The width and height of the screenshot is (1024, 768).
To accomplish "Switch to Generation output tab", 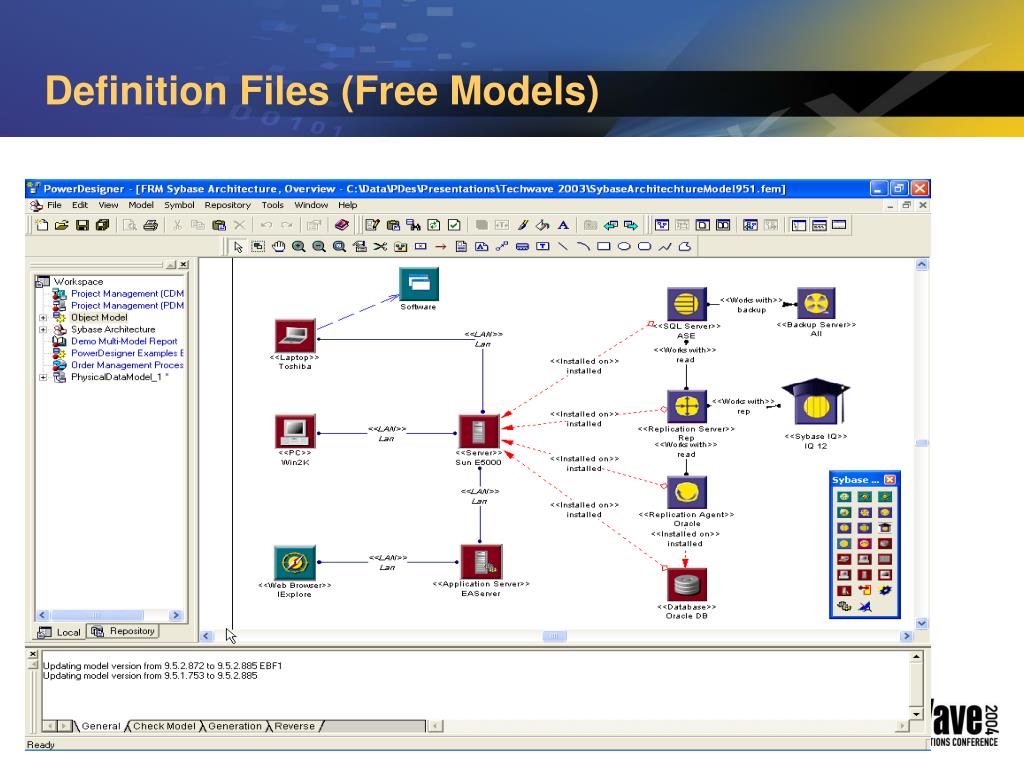I will pyautogui.click(x=234, y=726).
